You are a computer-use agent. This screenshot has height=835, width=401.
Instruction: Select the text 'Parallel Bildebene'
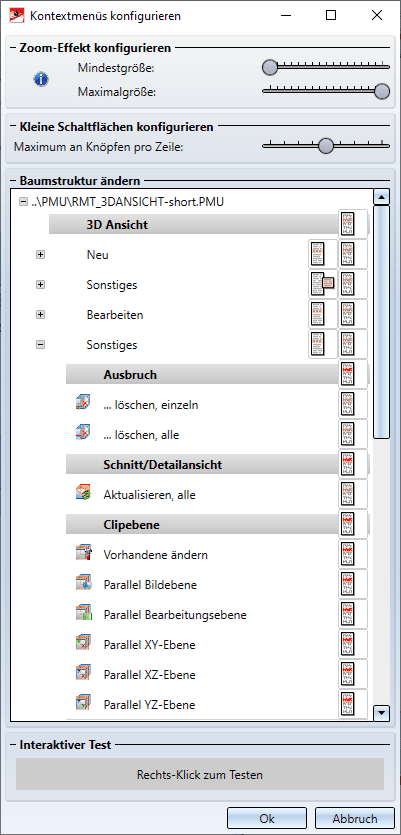(x=150, y=585)
